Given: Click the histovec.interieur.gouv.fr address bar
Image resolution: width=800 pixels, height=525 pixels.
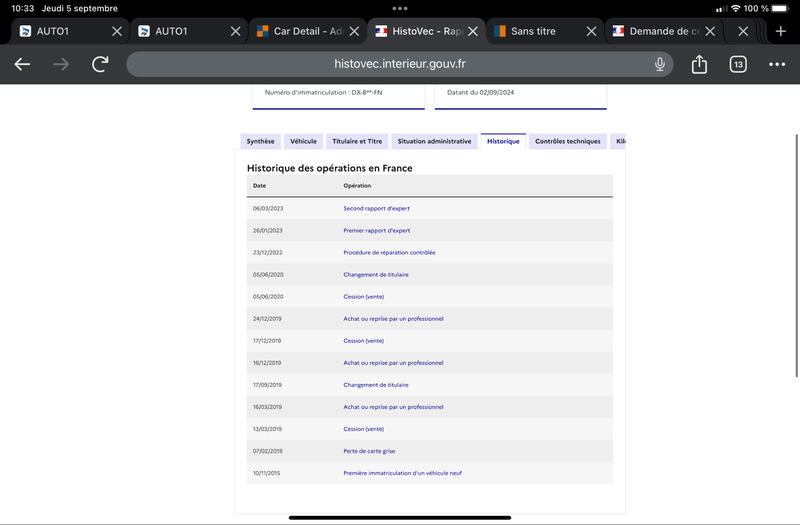Looking at the screenshot, I should tap(399, 64).
